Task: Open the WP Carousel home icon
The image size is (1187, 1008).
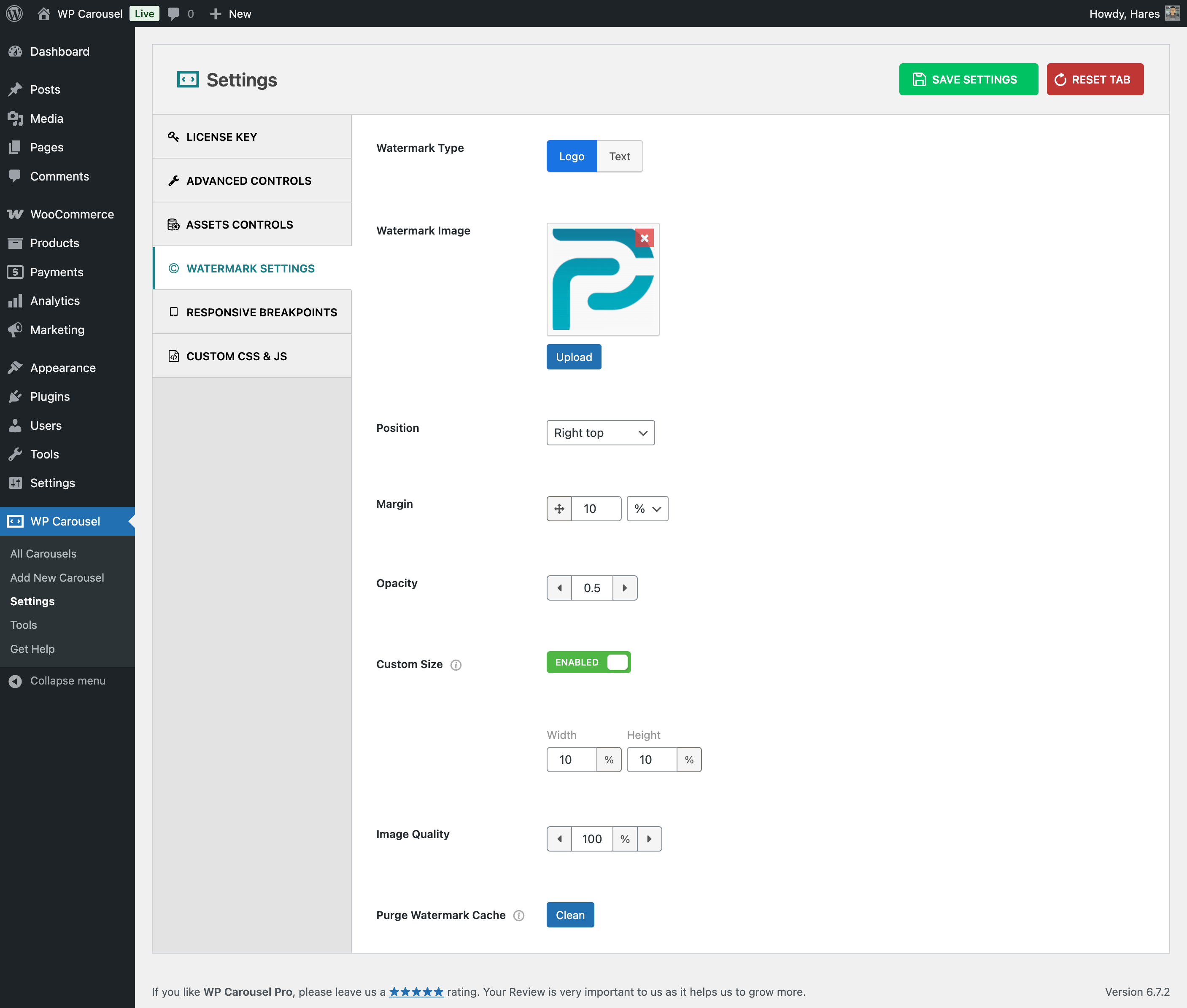Action: [43, 13]
